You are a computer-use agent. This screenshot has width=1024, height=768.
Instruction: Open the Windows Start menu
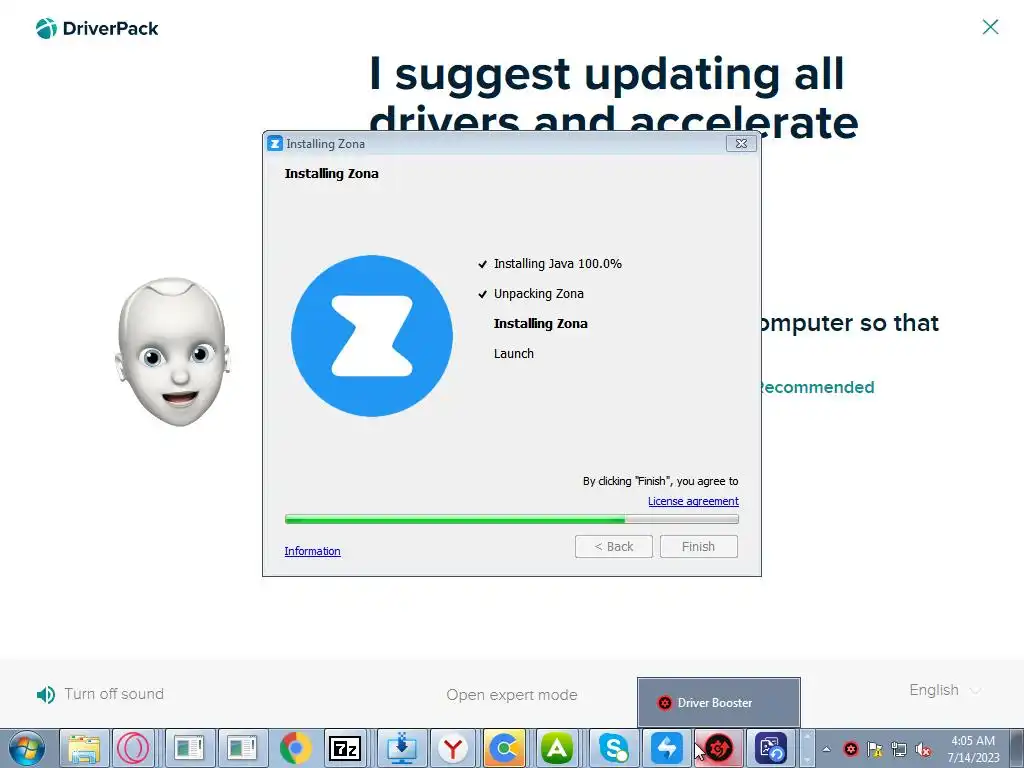pos(27,748)
